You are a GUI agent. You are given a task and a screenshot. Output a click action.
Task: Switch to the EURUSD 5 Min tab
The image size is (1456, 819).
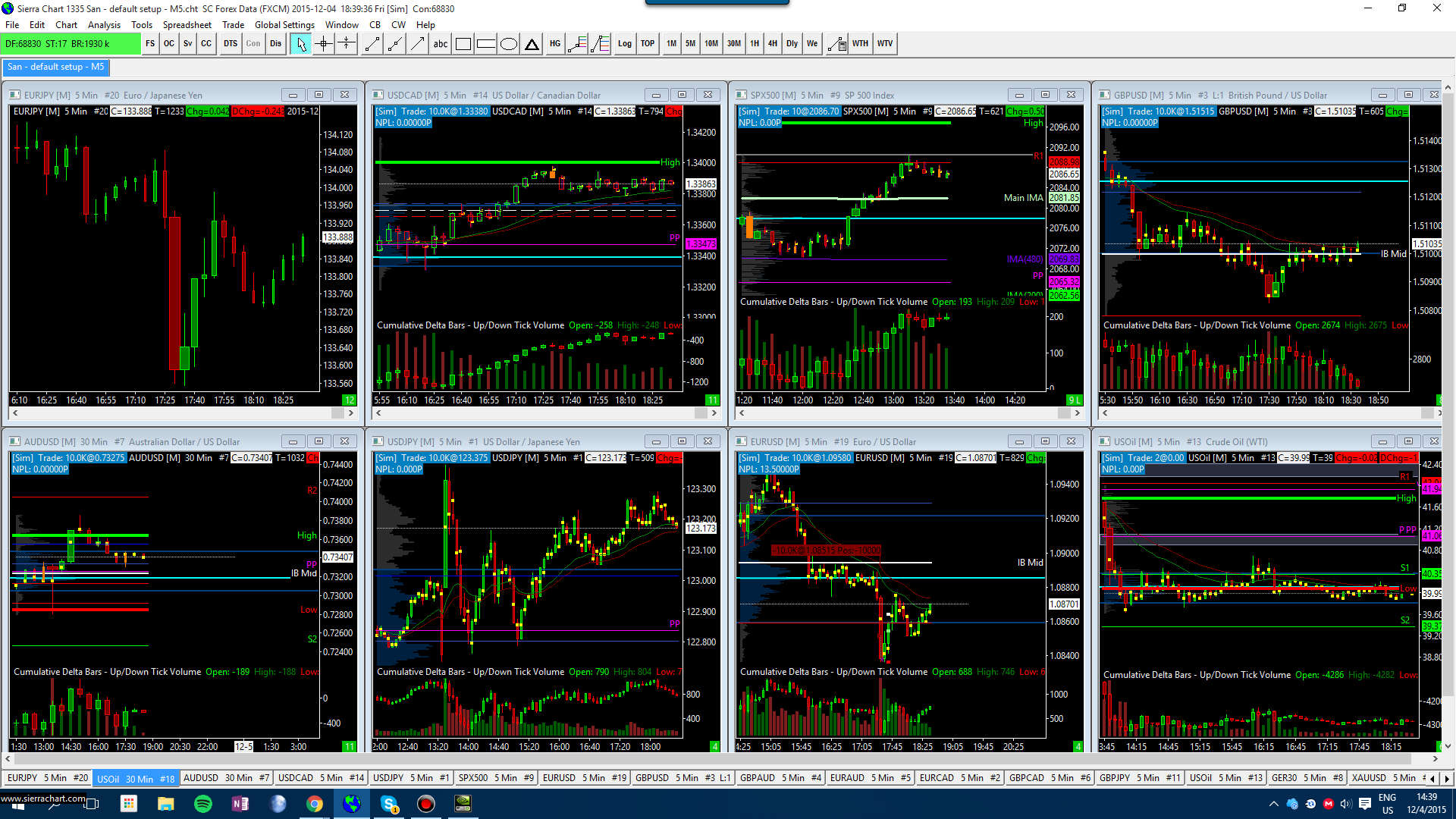(x=583, y=778)
